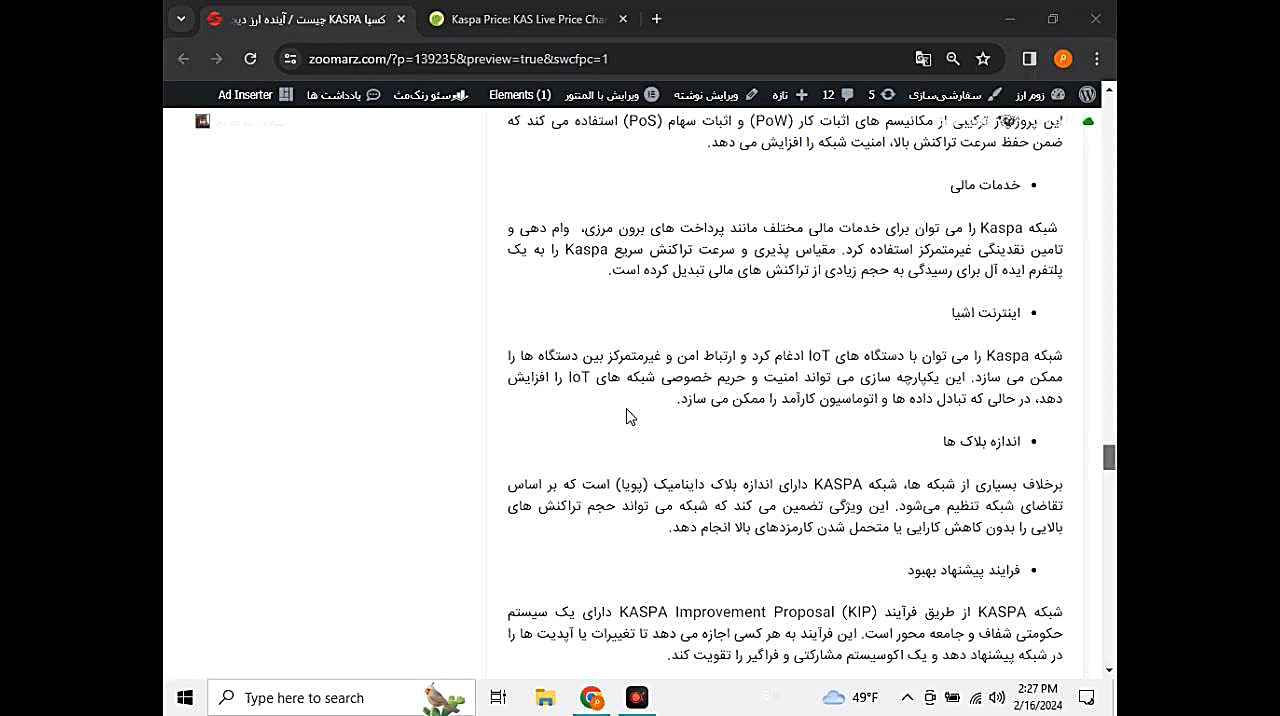This screenshot has height=716, width=1280.
Task: Bookmark this page with the star icon
Action: tap(983, 59)
